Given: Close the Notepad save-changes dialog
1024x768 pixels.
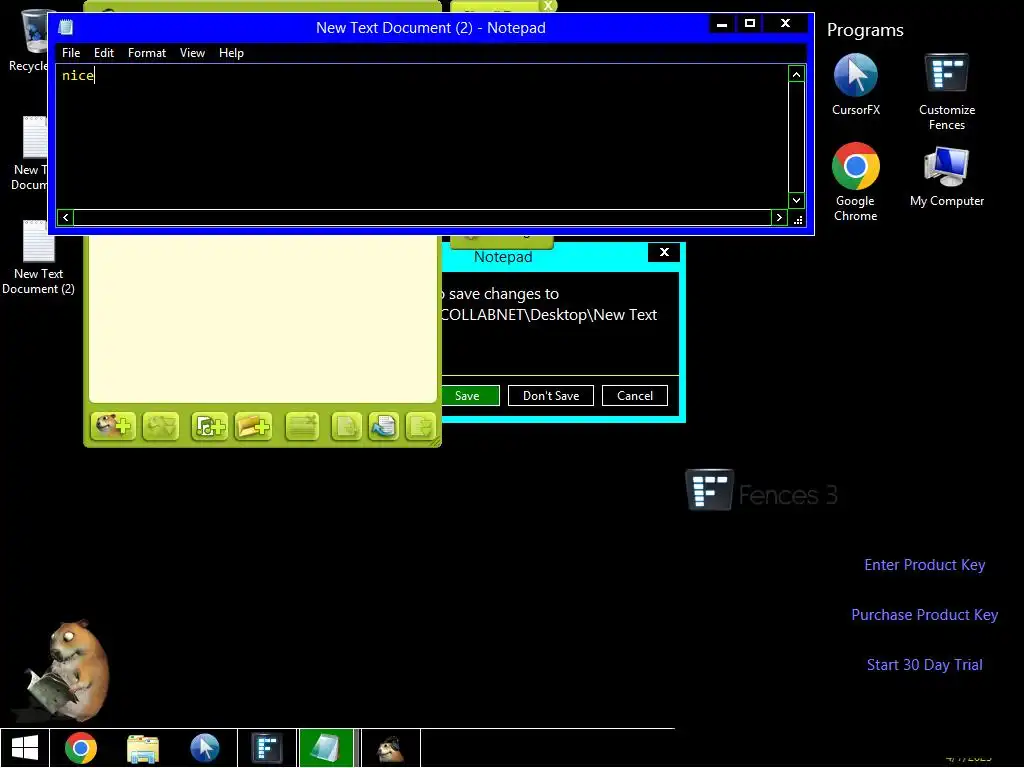Looking at the screenshot, I should point(664,252).
